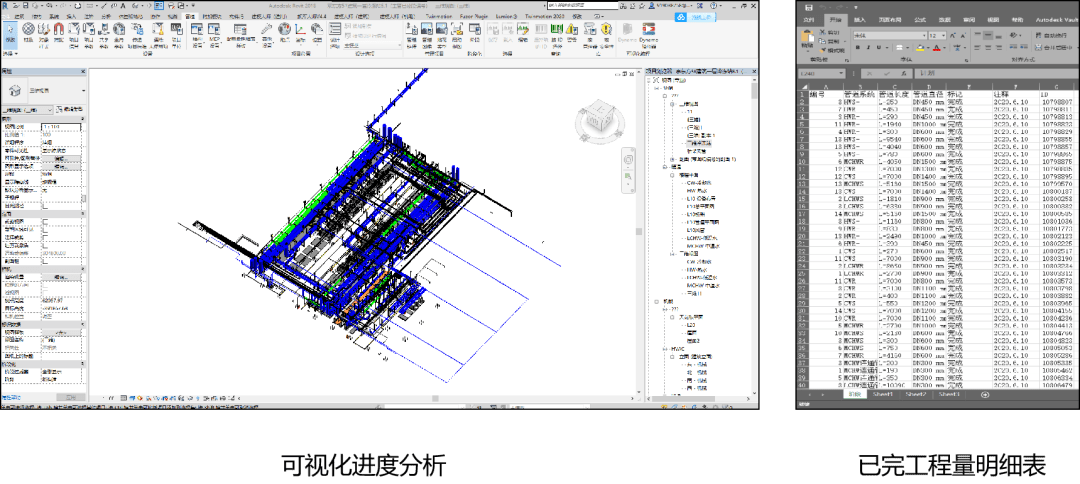Open the Review Warnings triangle icon

[x=572, y=32]
